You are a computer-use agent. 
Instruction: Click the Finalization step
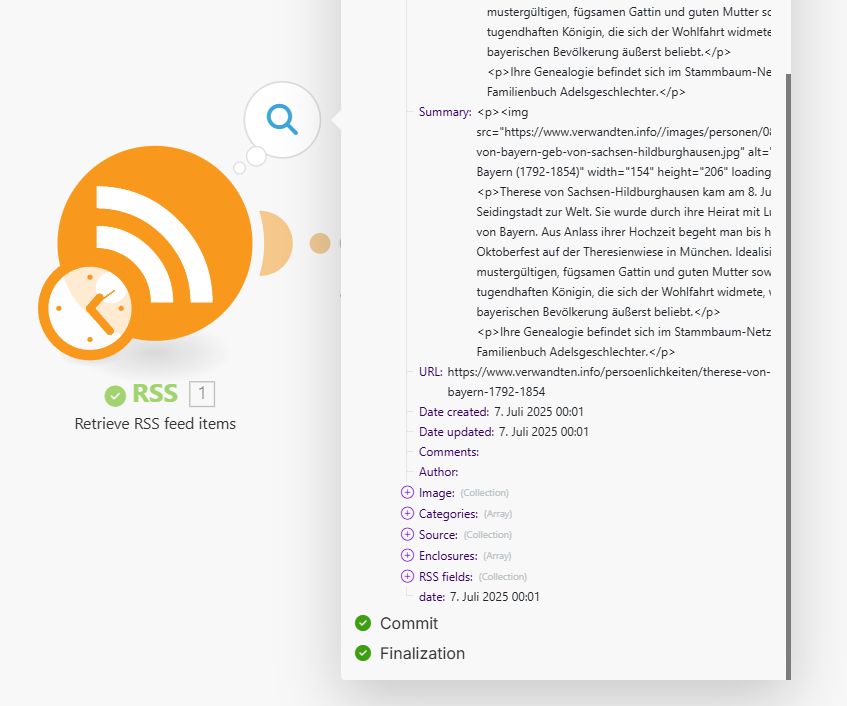pos(422,654)
